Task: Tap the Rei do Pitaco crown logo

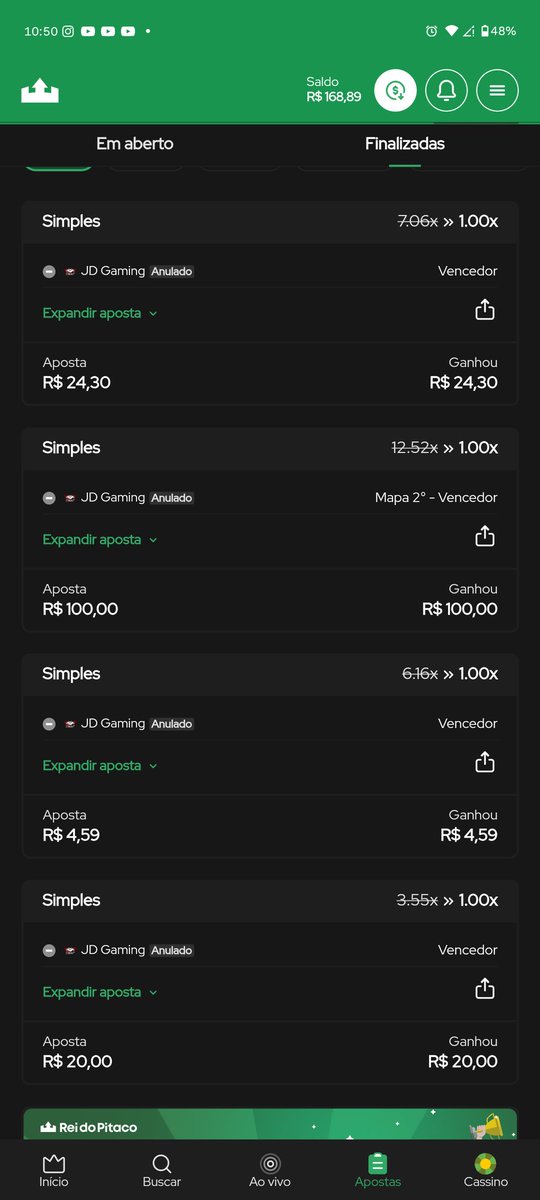Action: coord(40,91)
